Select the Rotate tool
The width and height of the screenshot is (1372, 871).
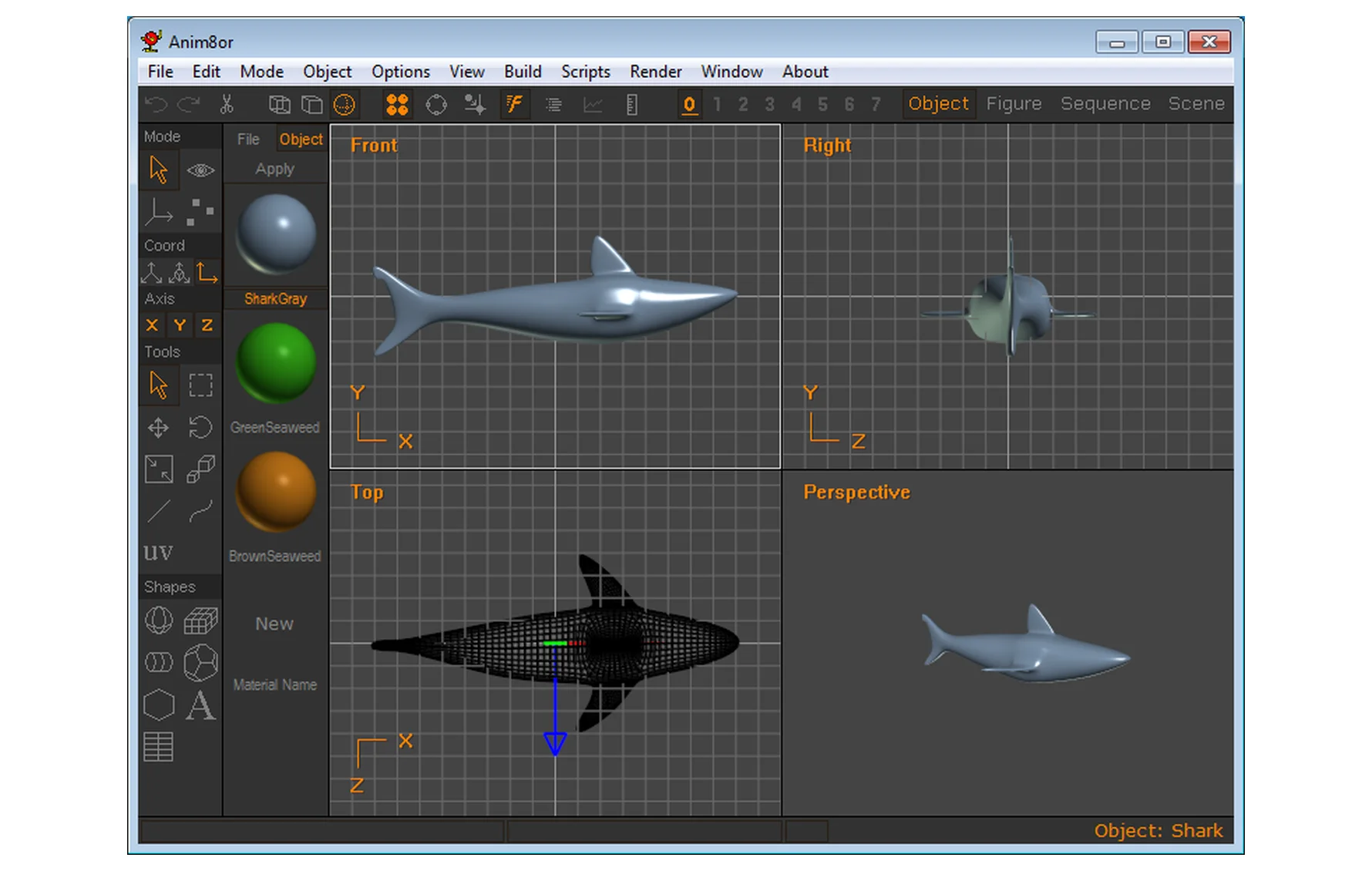coord(200,427)
